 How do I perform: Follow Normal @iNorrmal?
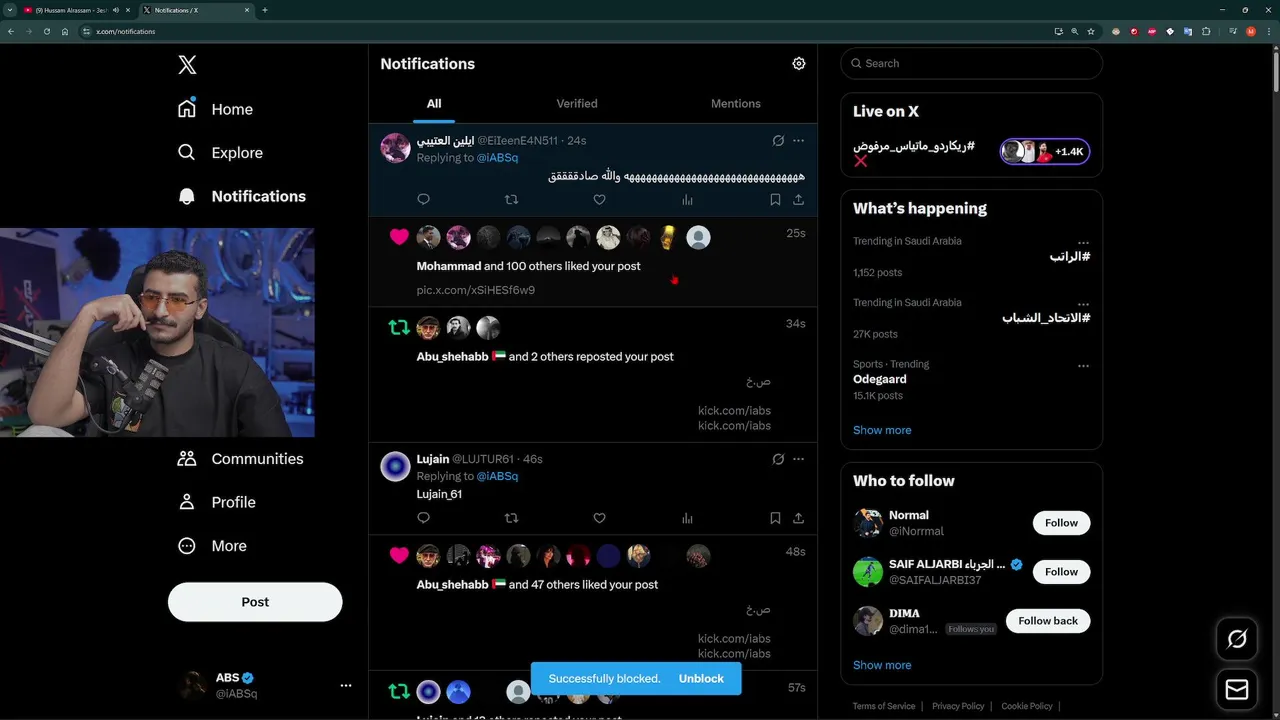tap(1061, 523)
